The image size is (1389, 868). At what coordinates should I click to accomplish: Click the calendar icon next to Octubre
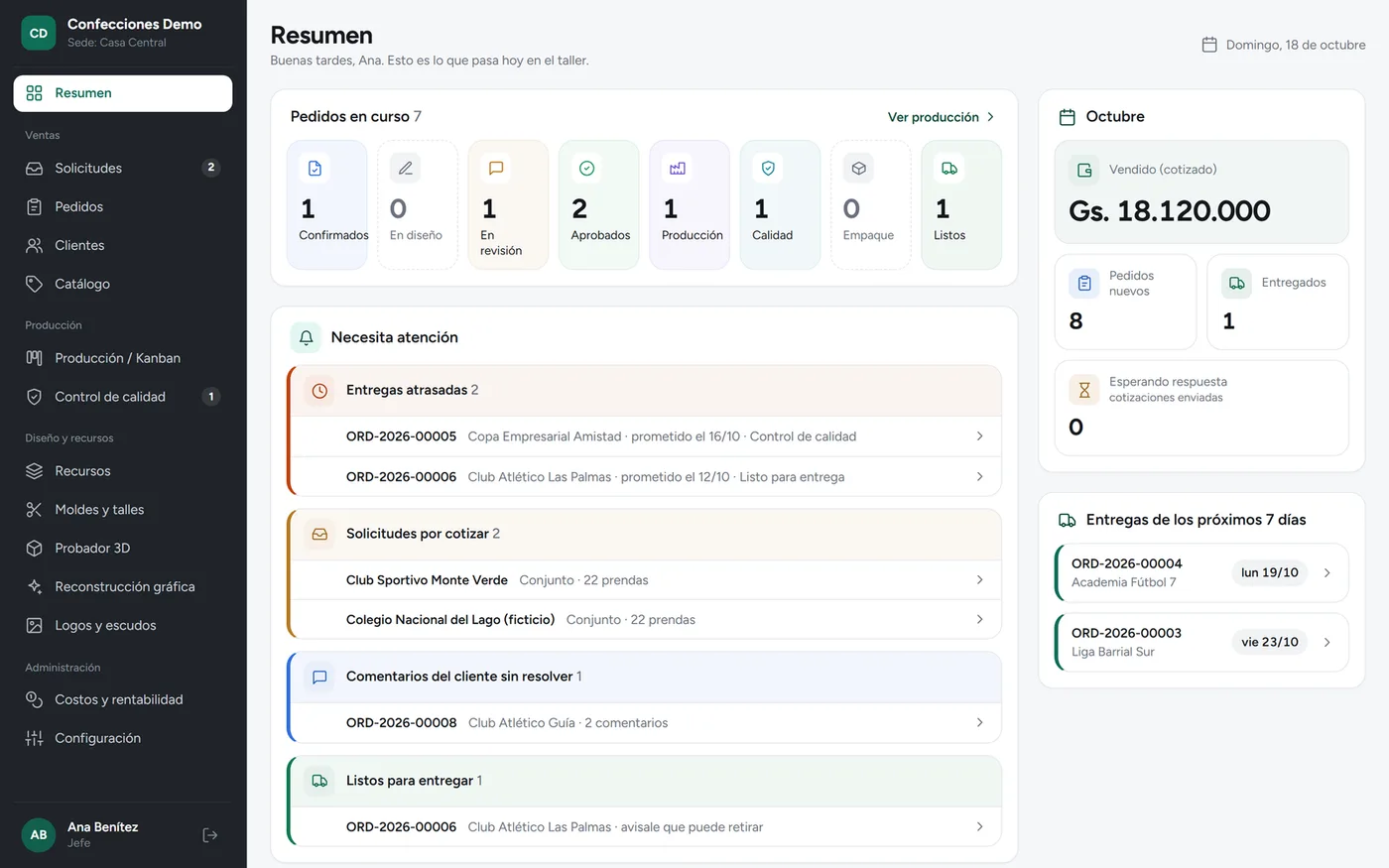click(1068, 117)
